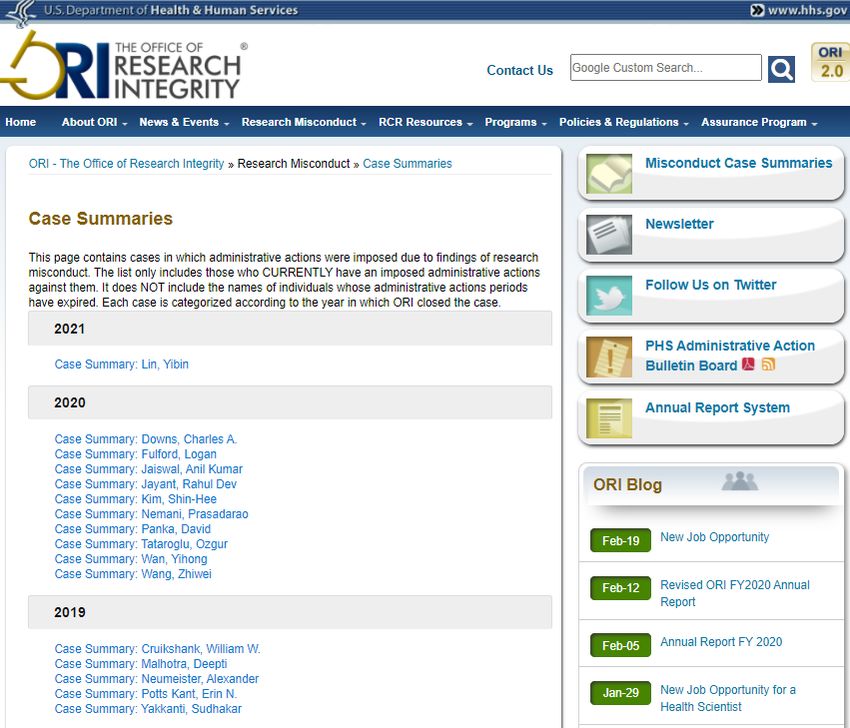Expand the Assurance Program dropdown menu

pos(759,122)
